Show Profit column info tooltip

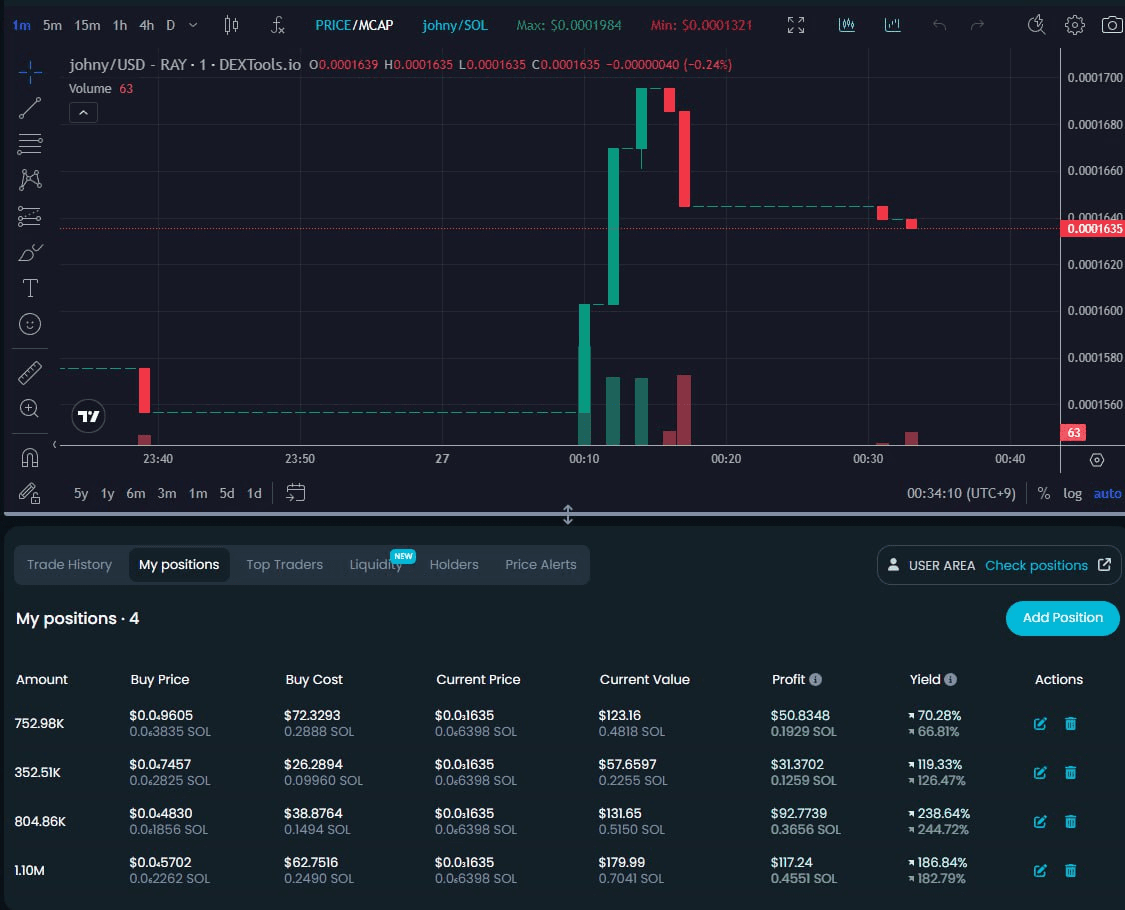pos(816,679)
